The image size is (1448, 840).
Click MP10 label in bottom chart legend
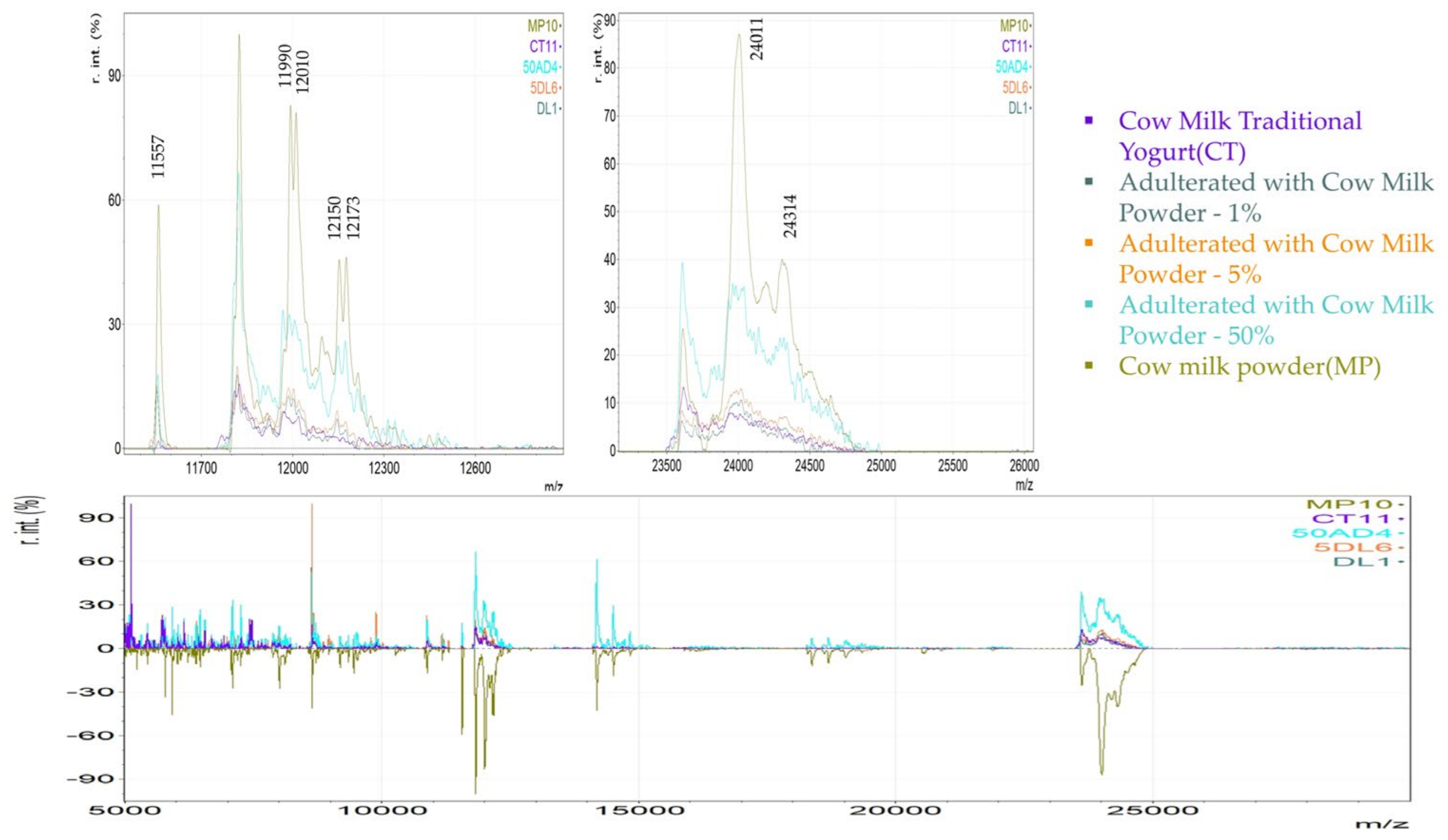click(1349, 504)
